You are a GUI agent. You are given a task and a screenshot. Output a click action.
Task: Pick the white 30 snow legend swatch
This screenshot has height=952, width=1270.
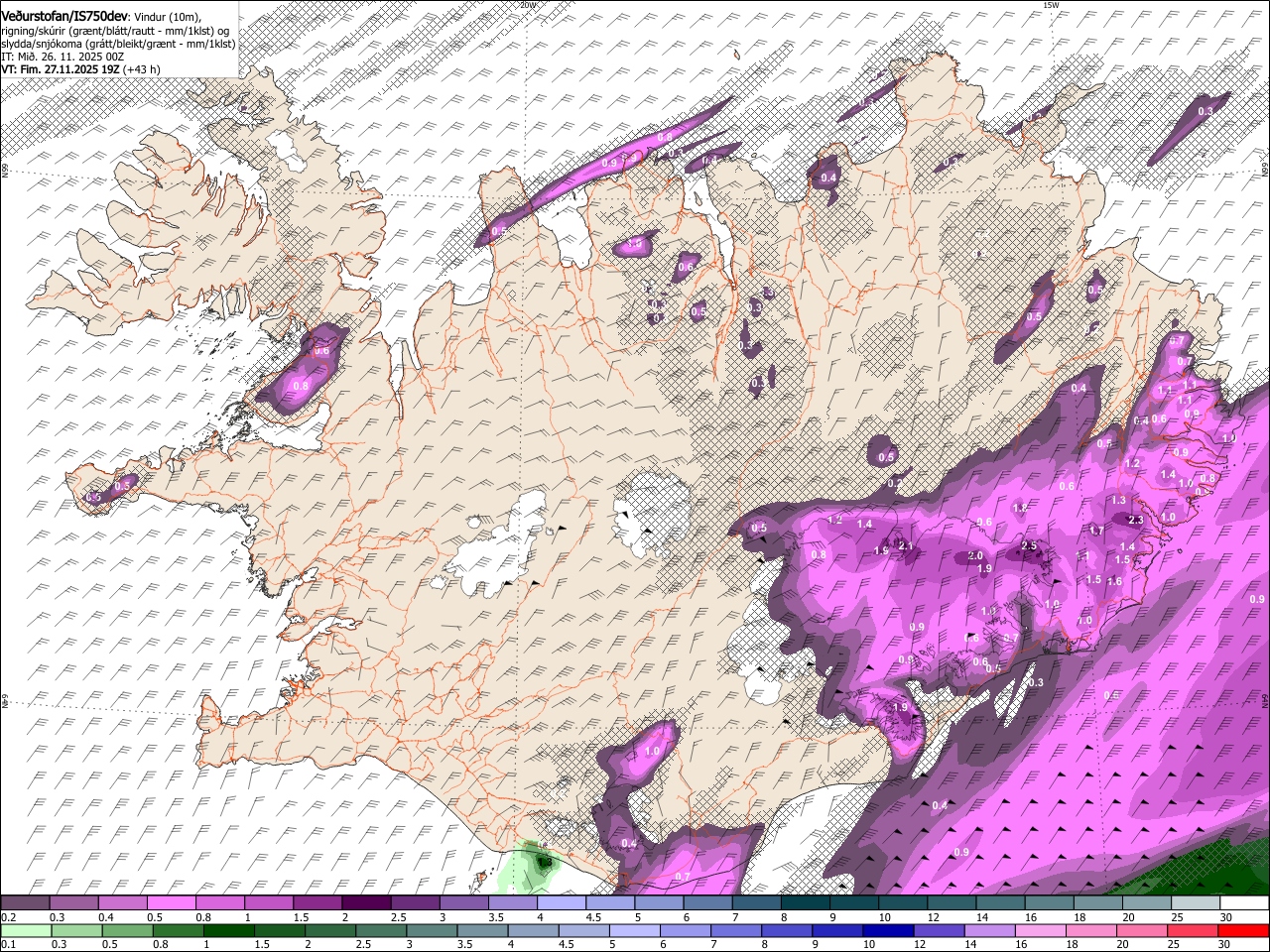pyautogui.click(x=1244, y=903)
